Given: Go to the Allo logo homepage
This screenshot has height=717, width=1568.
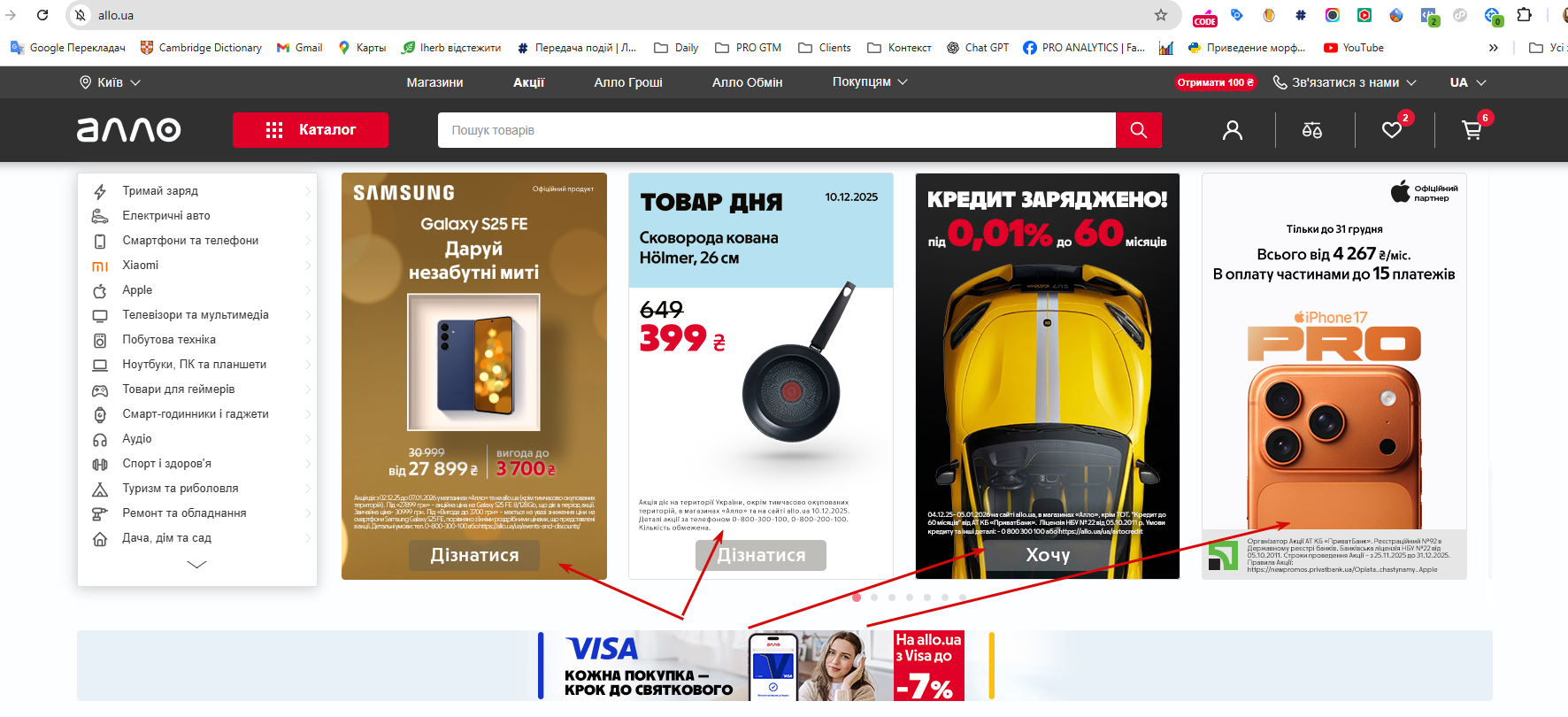Looking at the screenshot, I should pyautogui.click(x=129, y=130).
